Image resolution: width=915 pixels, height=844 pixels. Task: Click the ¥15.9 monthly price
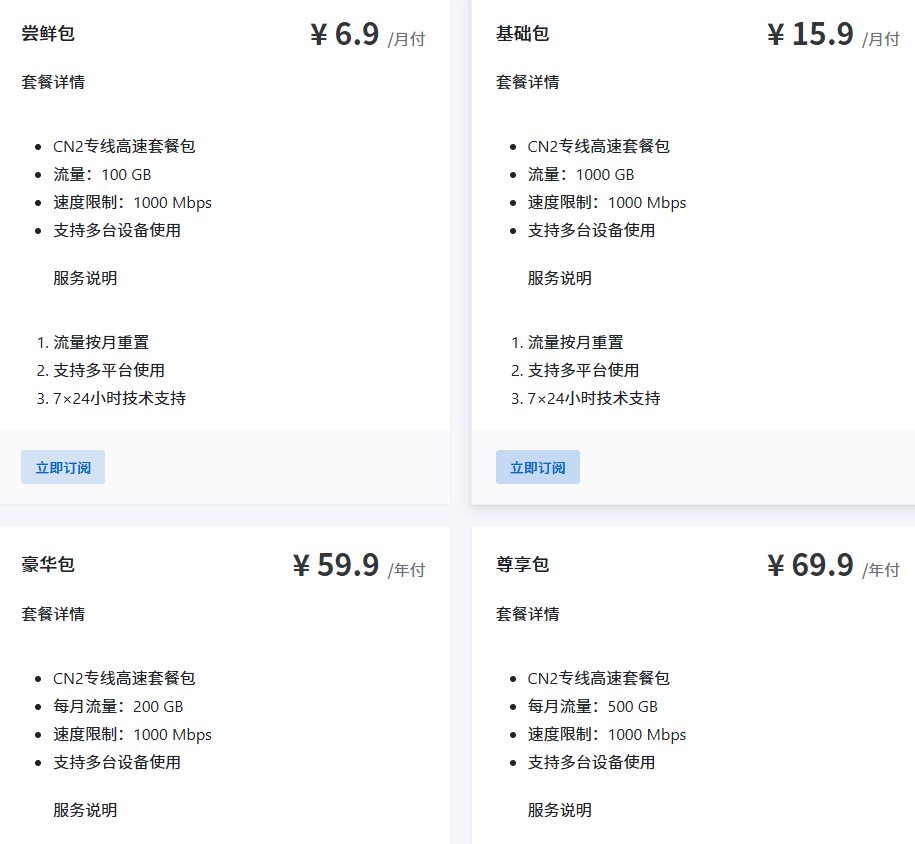(811, 35)
